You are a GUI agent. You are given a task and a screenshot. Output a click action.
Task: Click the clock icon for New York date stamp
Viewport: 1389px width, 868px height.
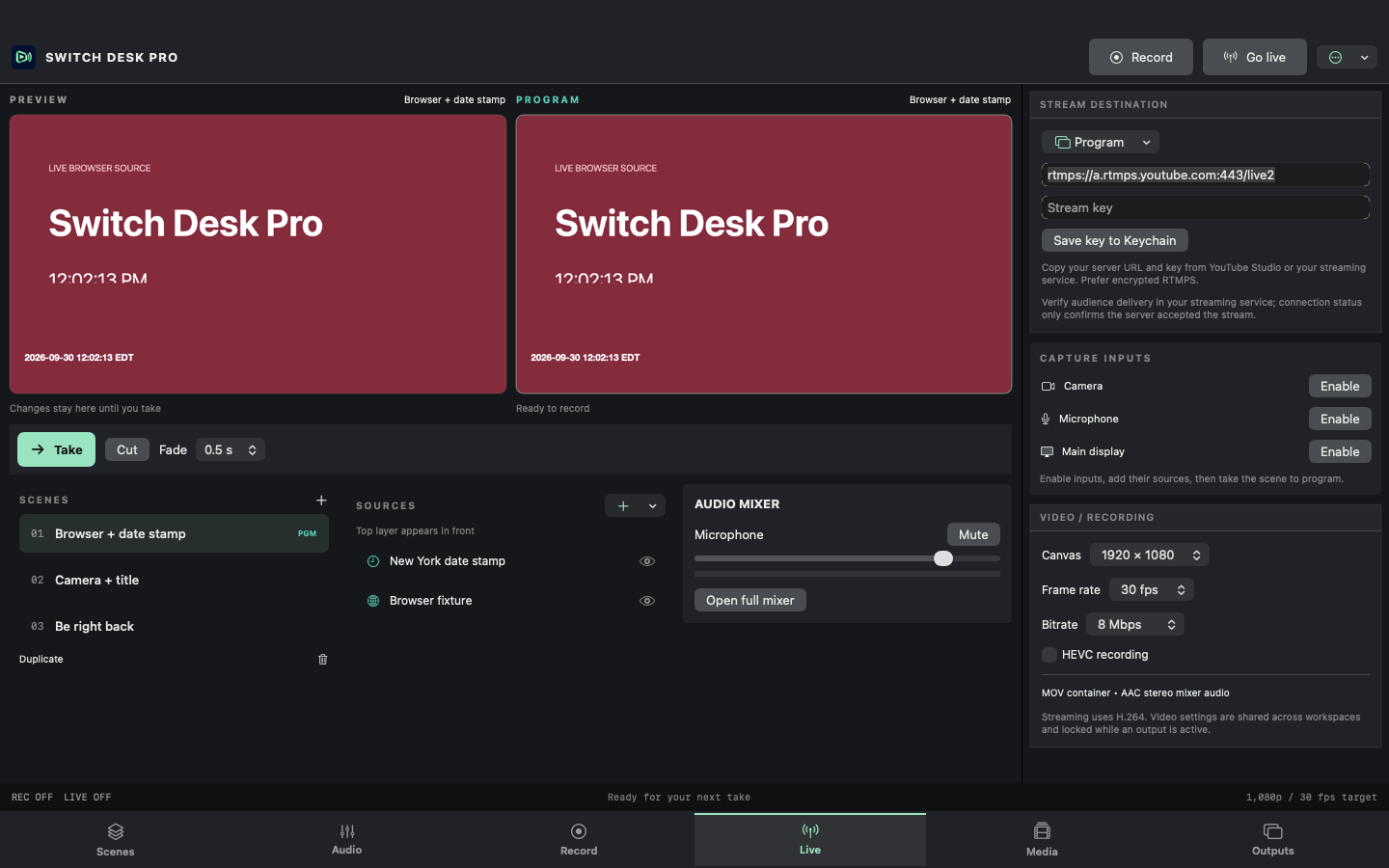pyautogui.click(x=373, y=561)
